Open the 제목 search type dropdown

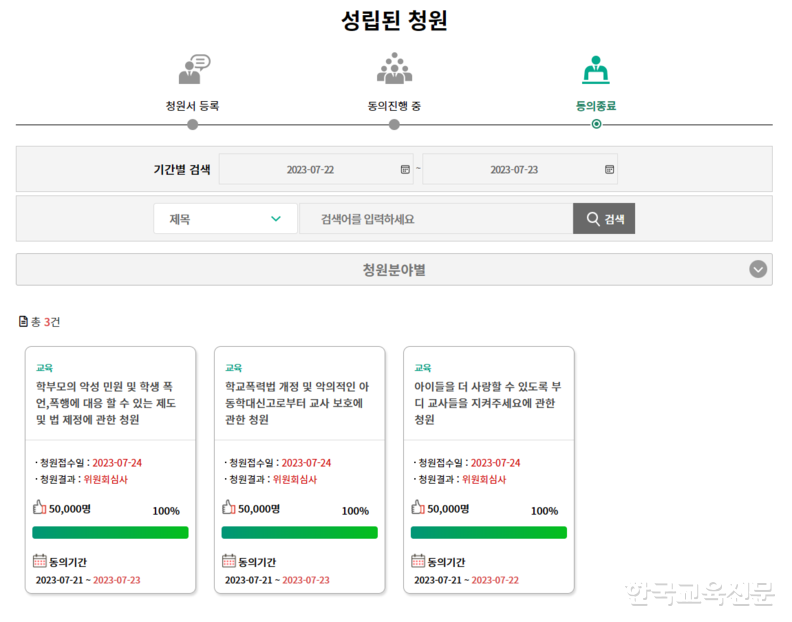225,219
